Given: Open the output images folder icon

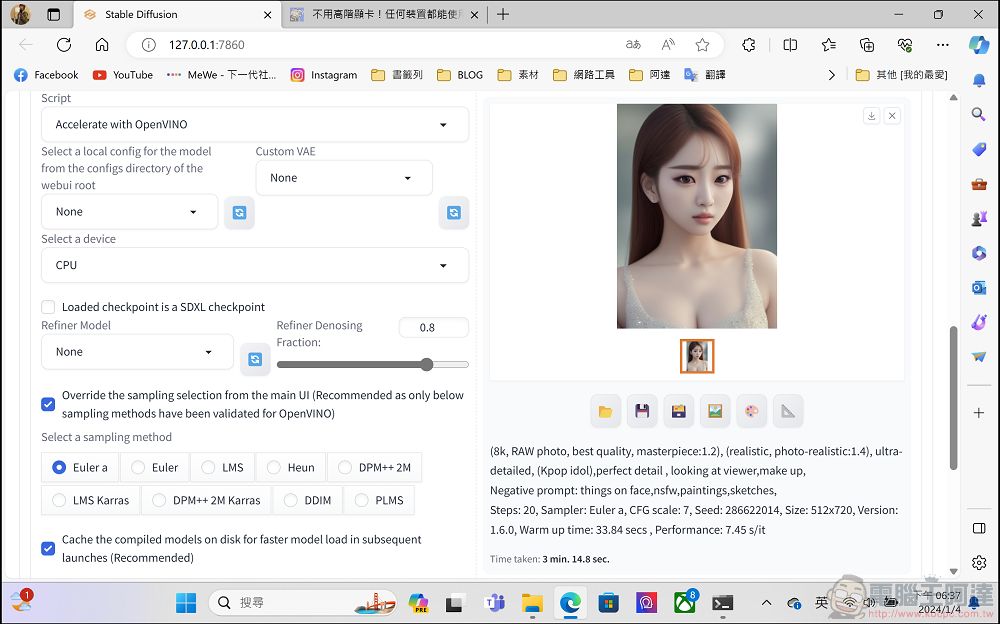Looking at the screenshot, I should pos(605,412).
